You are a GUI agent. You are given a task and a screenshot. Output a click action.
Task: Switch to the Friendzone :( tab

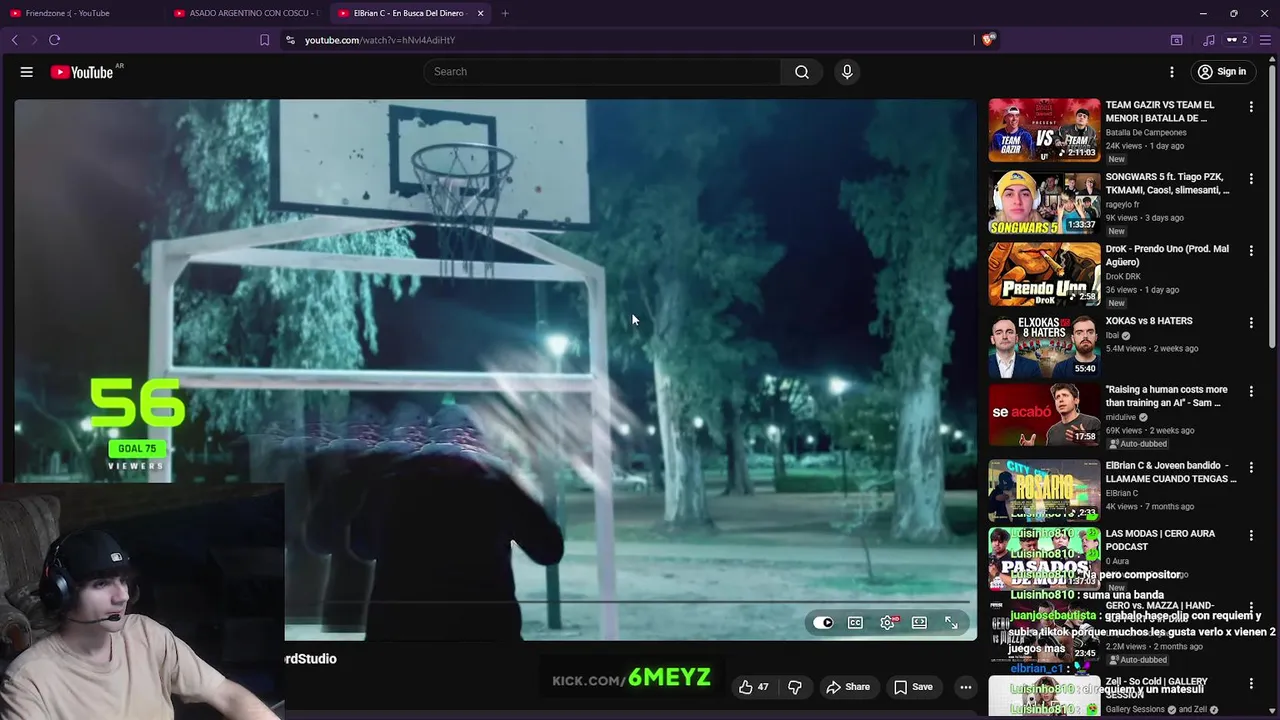[80, 13]
